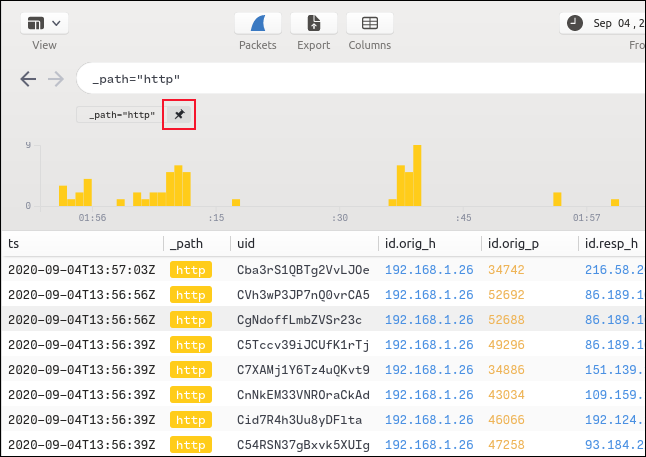
Task: Open Packets with the shark fin icon
Action: click(258, 23)
